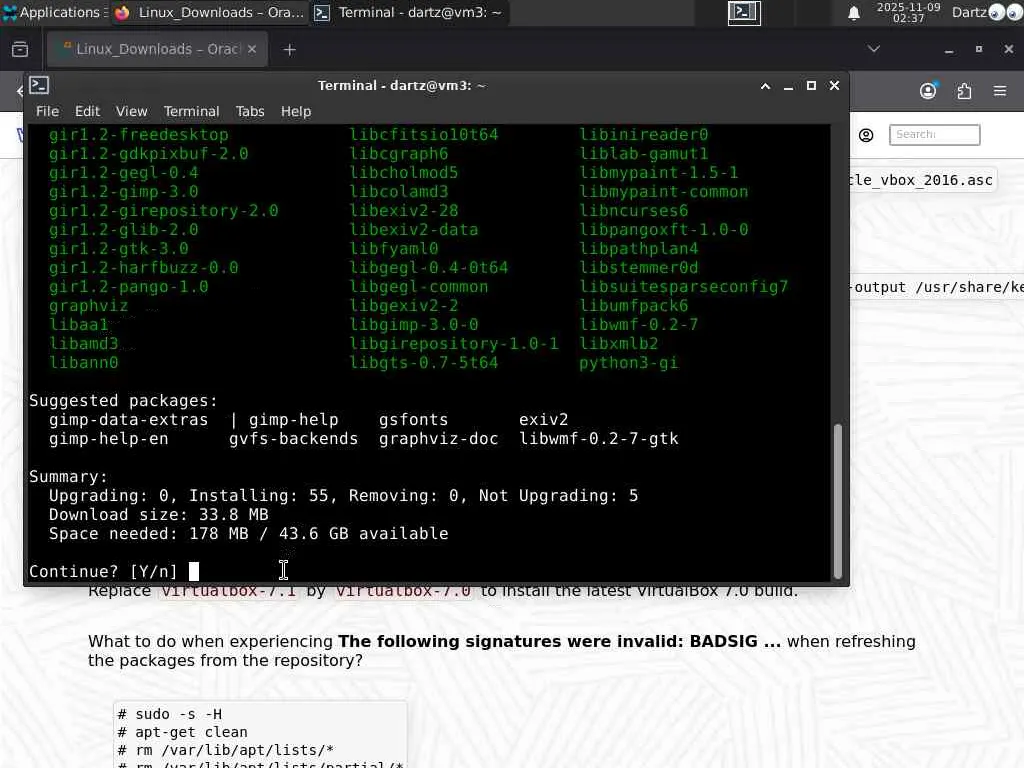The image size is (1024, 768).
Task: Click package name gir1.2-gimp-3.0
Action: pyautogui.click(x=123, y=191)
